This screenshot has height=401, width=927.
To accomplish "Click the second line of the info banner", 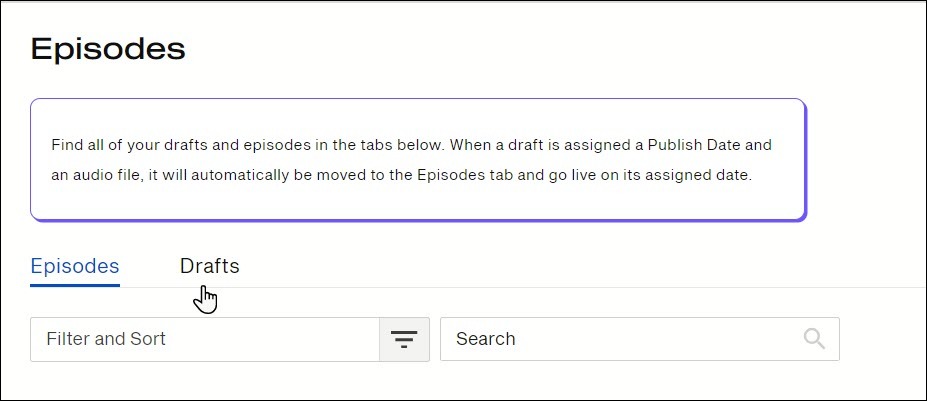I will pos(401,176).
